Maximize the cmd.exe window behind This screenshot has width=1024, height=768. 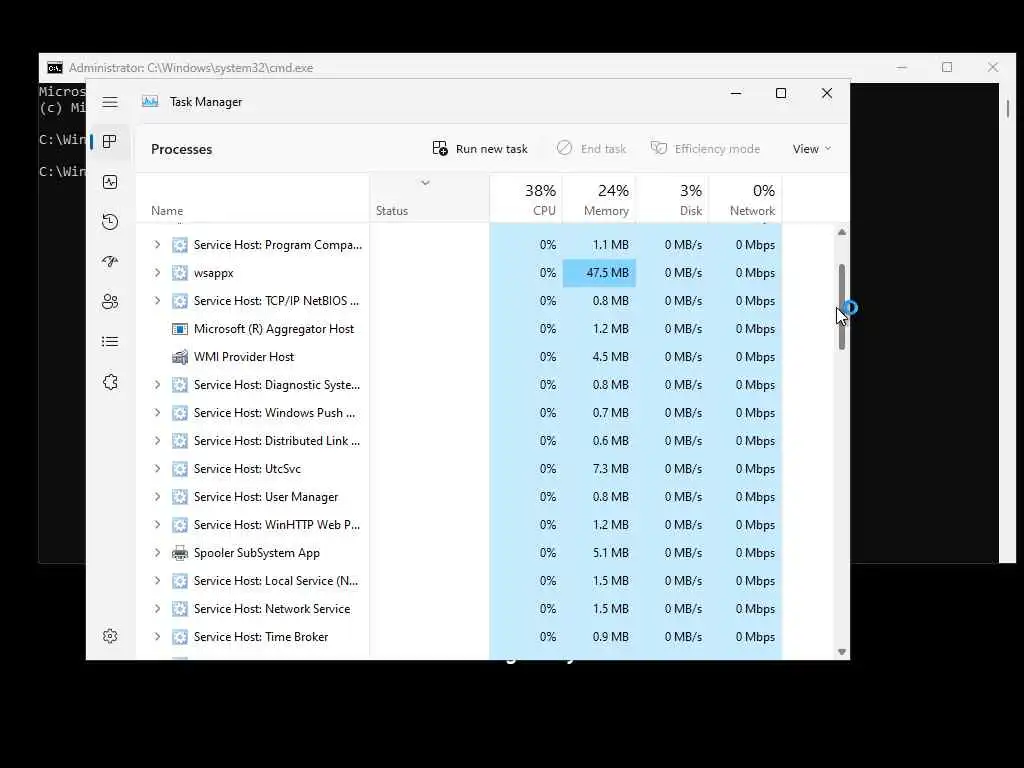(x=947, y=67)
